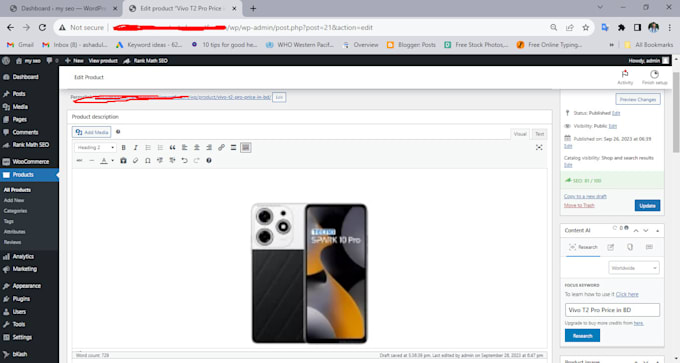Open the Worldwide country dropdown
Image resolution: width=680 pixels, height=363 pixels.
634,268
